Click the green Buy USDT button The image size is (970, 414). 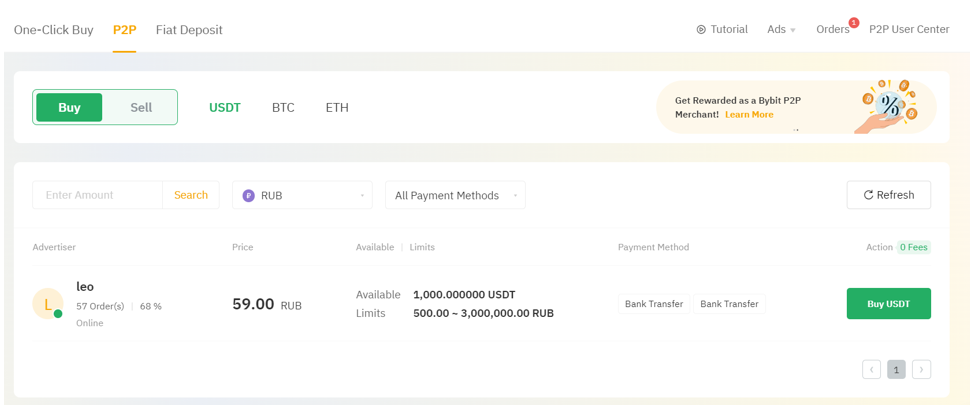[x=888, y=304]
